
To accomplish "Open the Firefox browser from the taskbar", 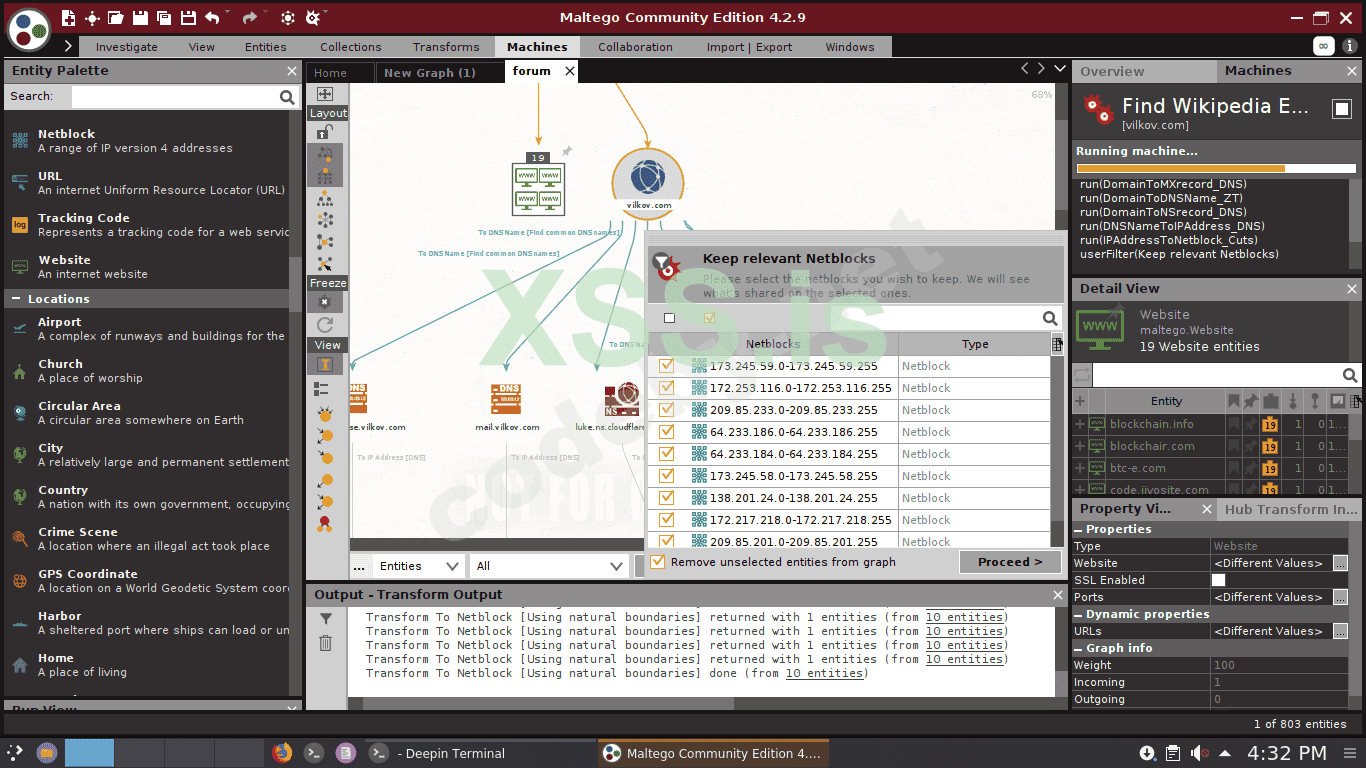I will coord(282,753).
